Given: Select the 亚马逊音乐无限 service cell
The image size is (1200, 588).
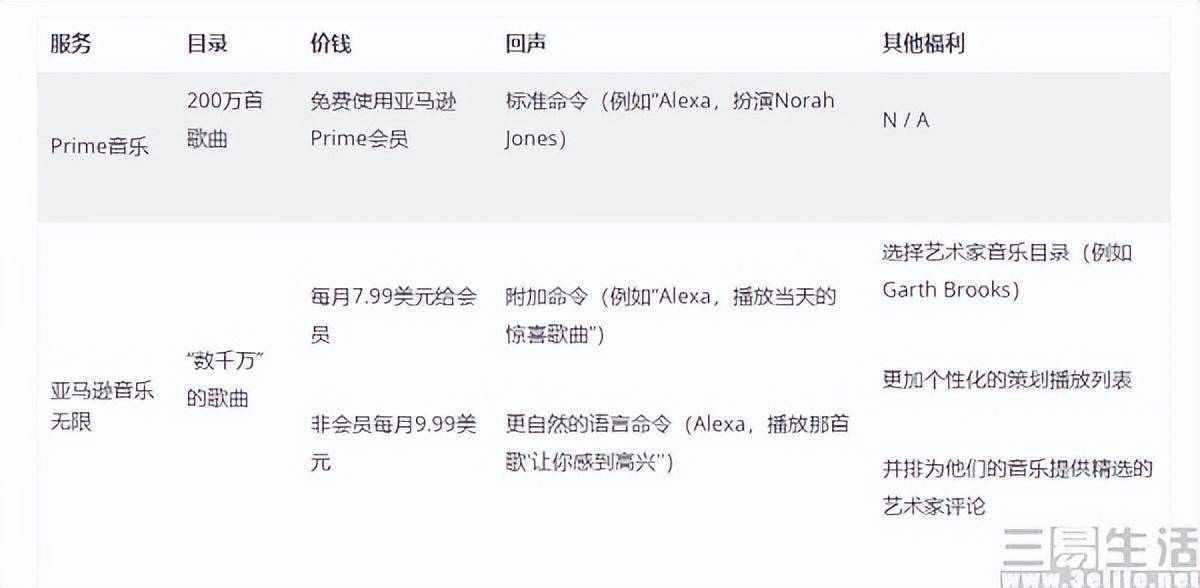Looking at the screenshot, I should [101, 406].
